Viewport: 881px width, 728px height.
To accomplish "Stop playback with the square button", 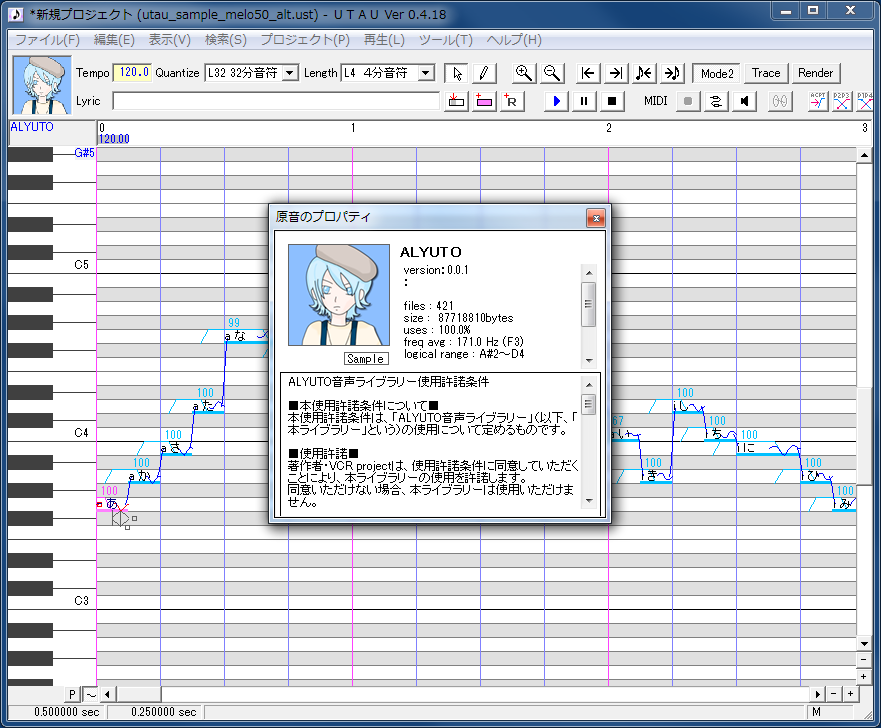I will point(612,101).
